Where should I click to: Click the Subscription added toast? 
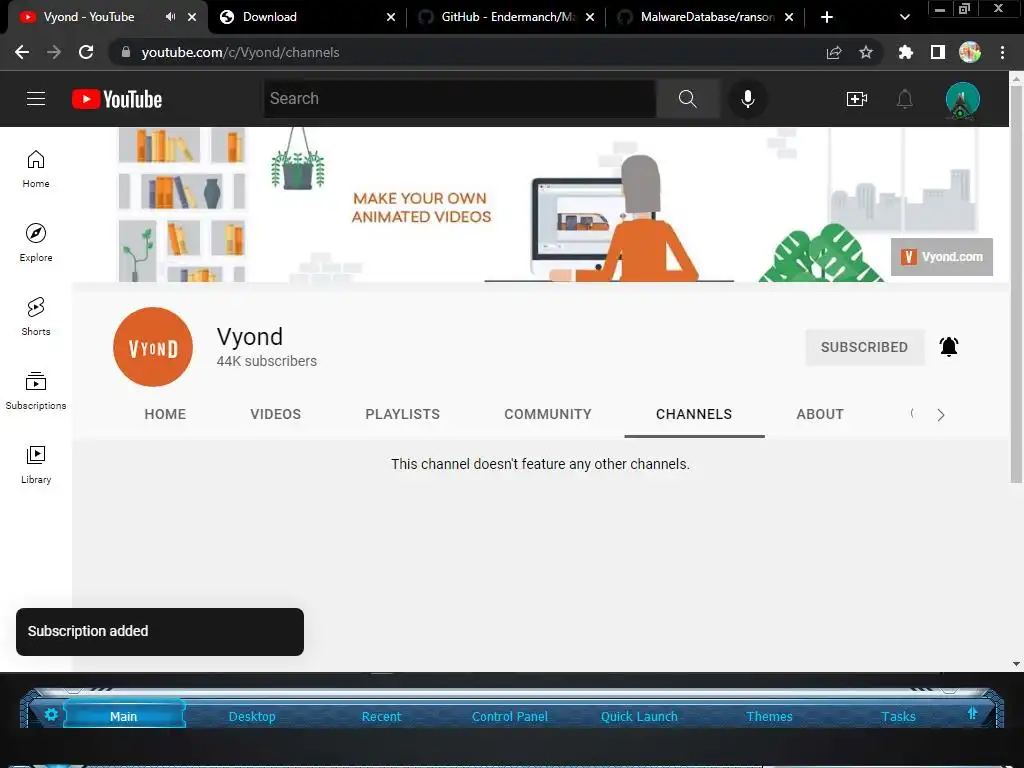click(x=160, y=632)
